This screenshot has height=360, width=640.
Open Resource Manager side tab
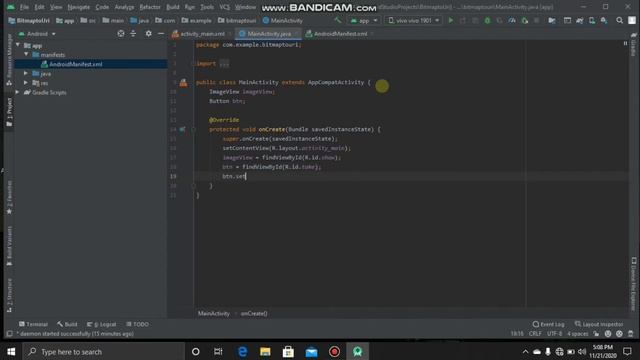point(9,60)
